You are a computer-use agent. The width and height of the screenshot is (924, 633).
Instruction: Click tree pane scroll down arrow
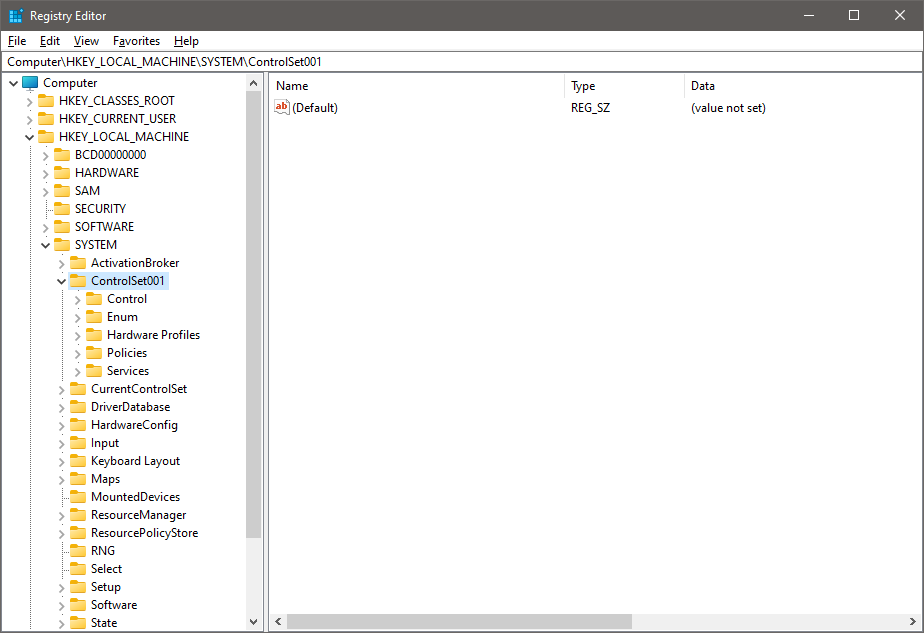(253, 622)
